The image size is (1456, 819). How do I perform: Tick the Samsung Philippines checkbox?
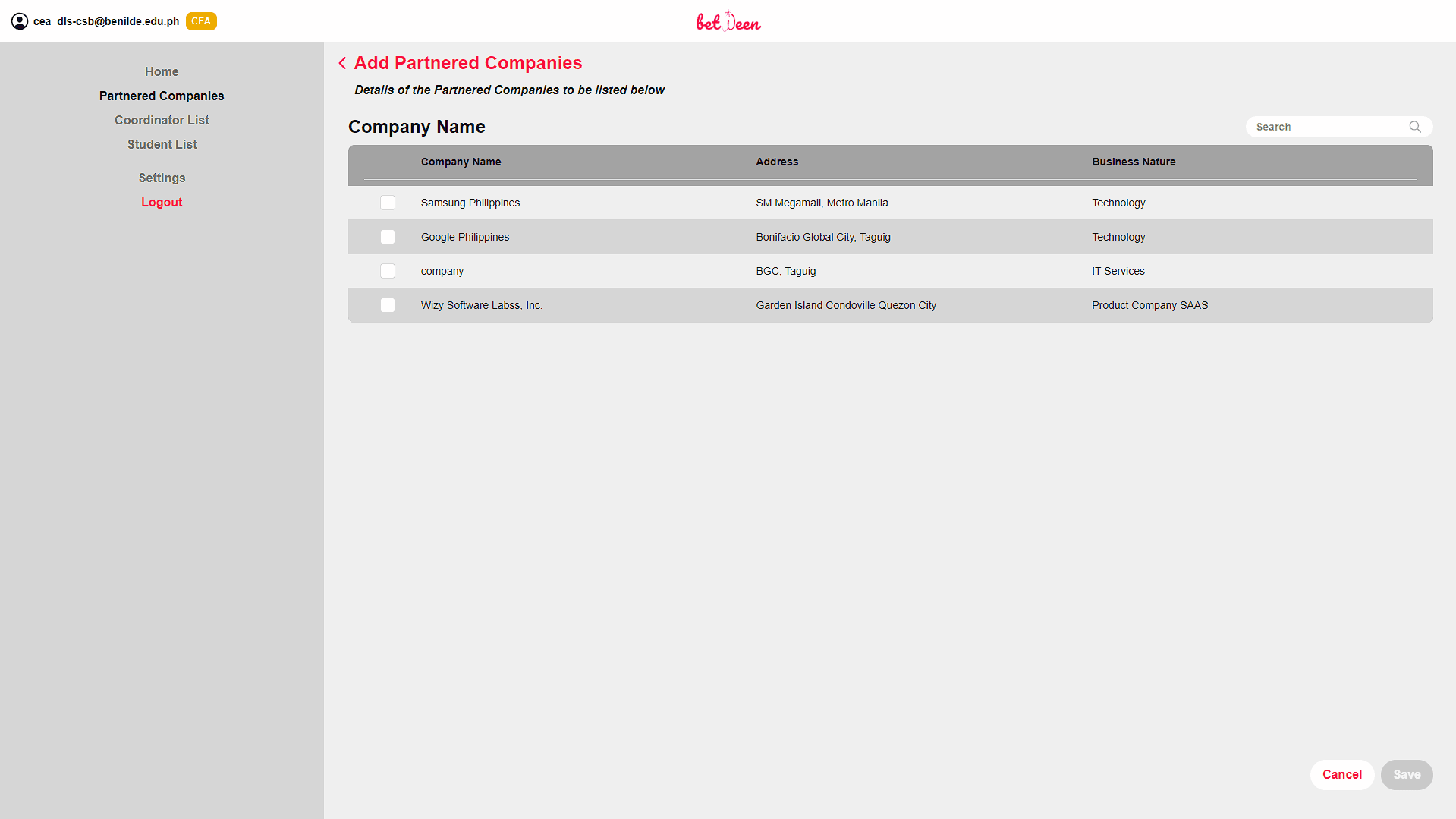pos(388,203)
